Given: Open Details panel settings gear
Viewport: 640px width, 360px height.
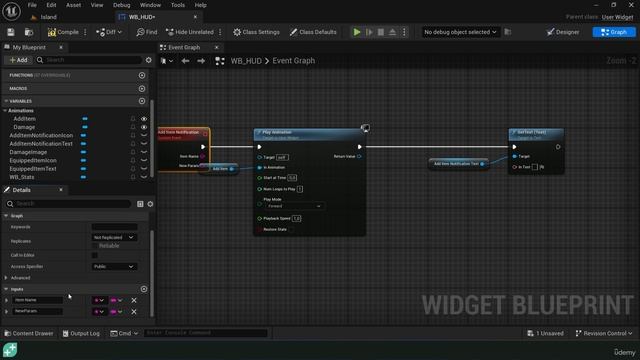Looking at the screenshot, I should coord(150,204).
